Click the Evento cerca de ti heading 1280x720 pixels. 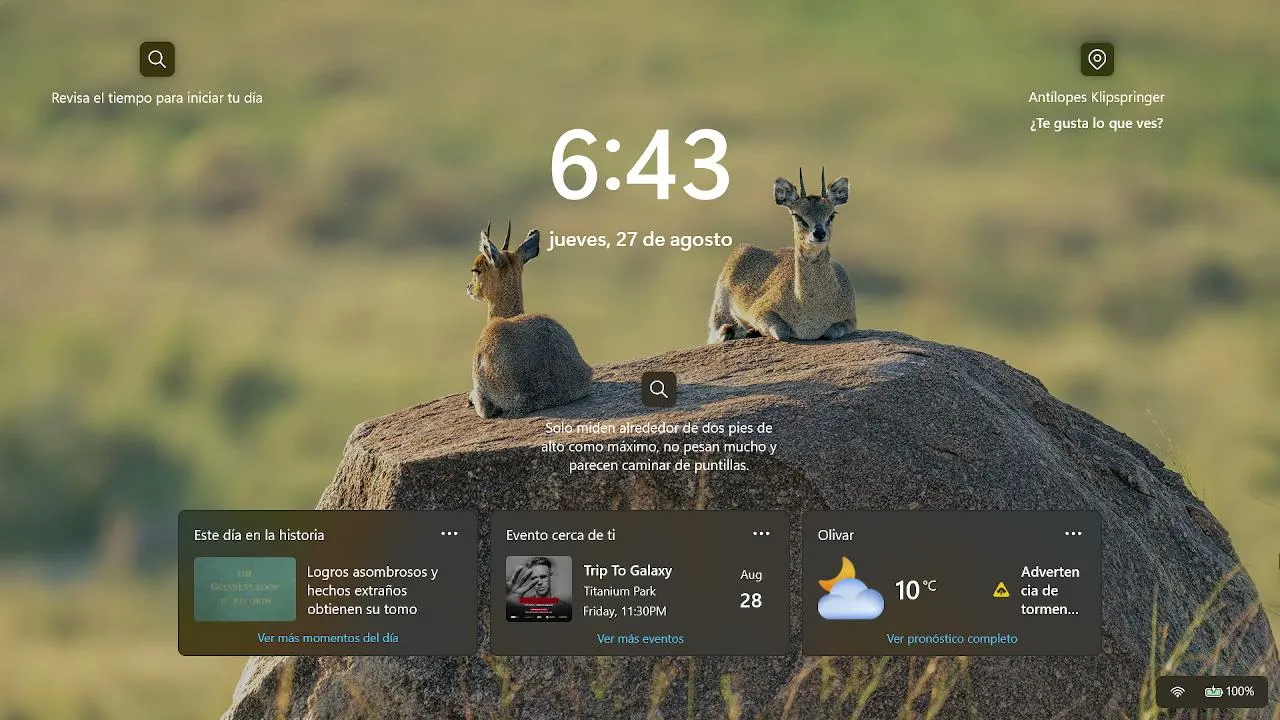561,535
